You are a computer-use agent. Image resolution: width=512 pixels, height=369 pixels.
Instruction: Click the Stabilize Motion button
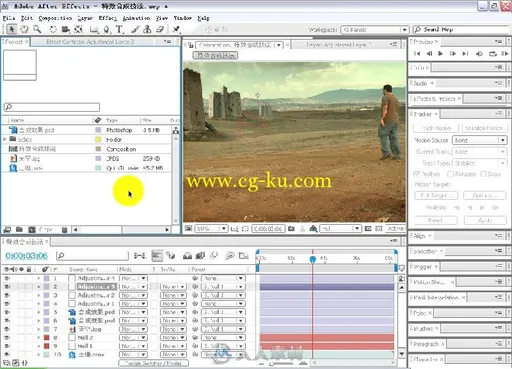tap(484, 128)
